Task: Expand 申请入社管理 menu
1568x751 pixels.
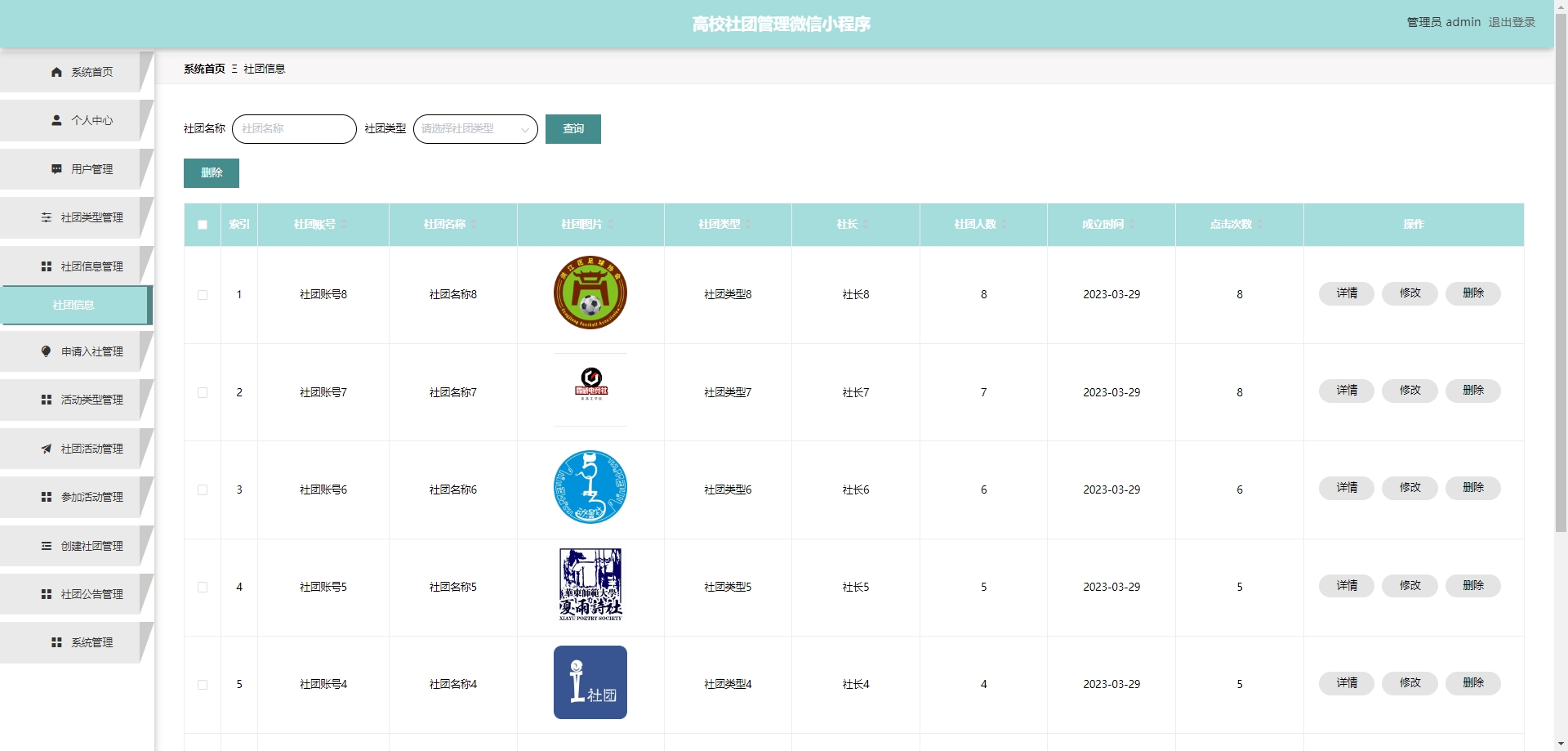Action: point(76,351)
